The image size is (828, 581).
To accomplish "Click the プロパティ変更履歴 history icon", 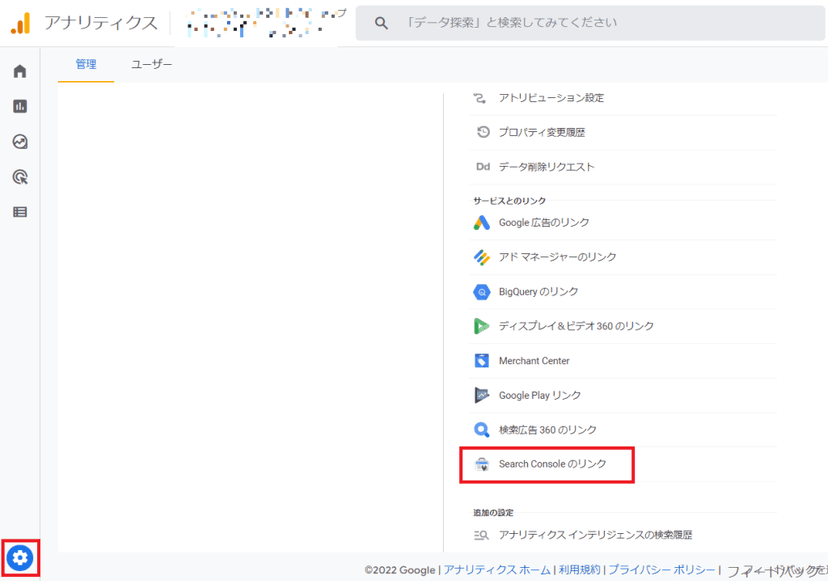I will (483, 132).
